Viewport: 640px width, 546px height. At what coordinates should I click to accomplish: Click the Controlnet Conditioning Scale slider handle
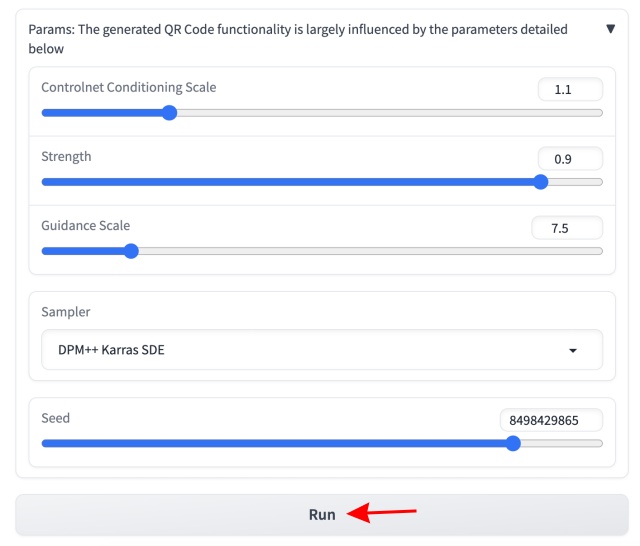tap(169, 113)
